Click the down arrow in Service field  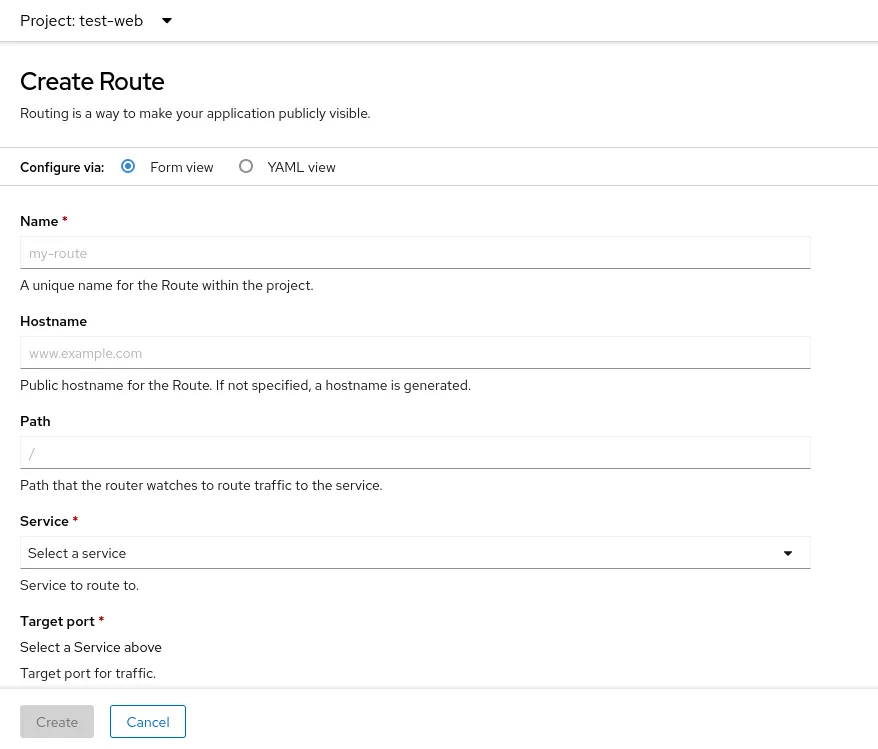point(788,553)
